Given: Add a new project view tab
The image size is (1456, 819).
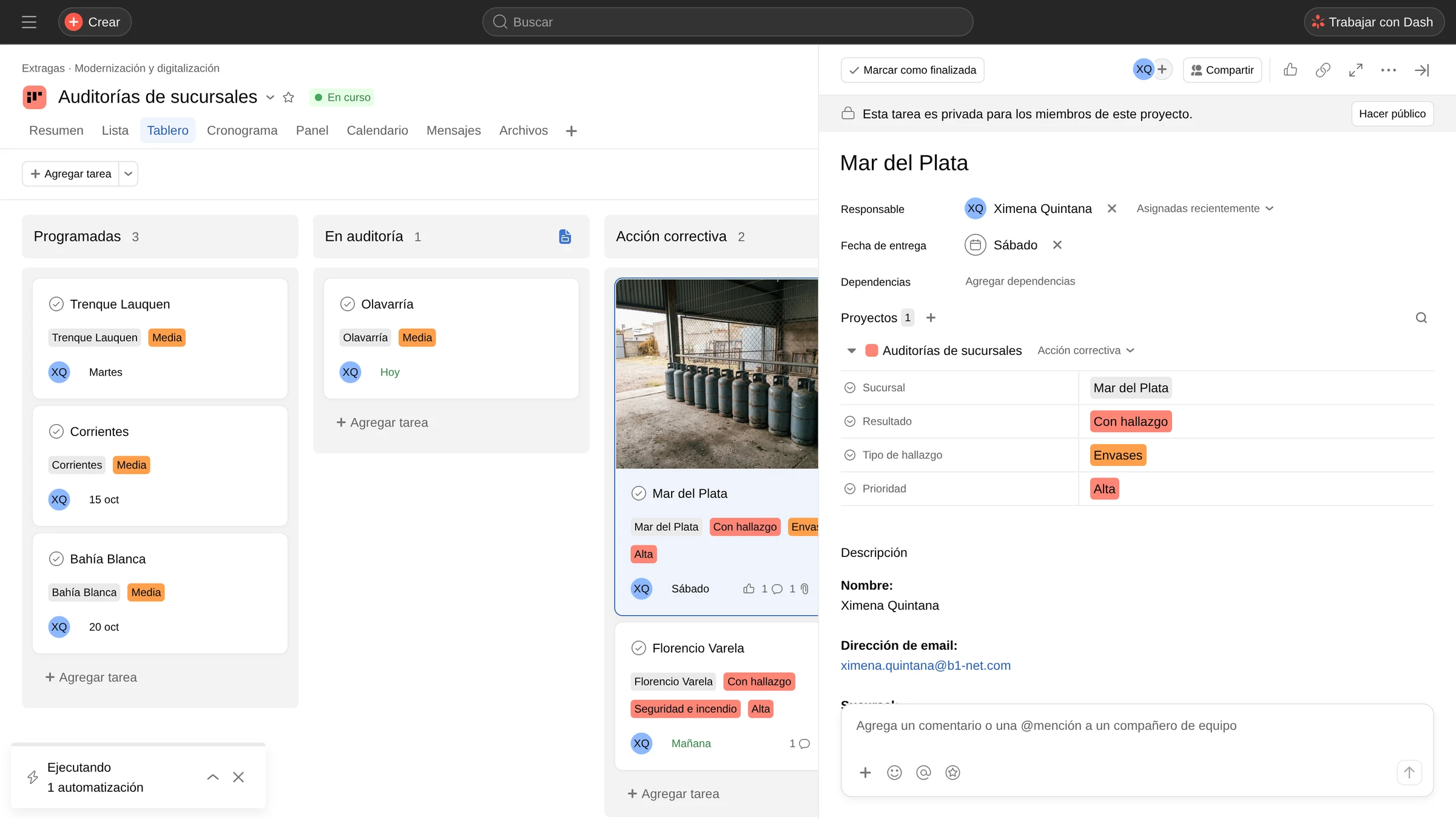Looking at the screenshot, I should [571, 130].
